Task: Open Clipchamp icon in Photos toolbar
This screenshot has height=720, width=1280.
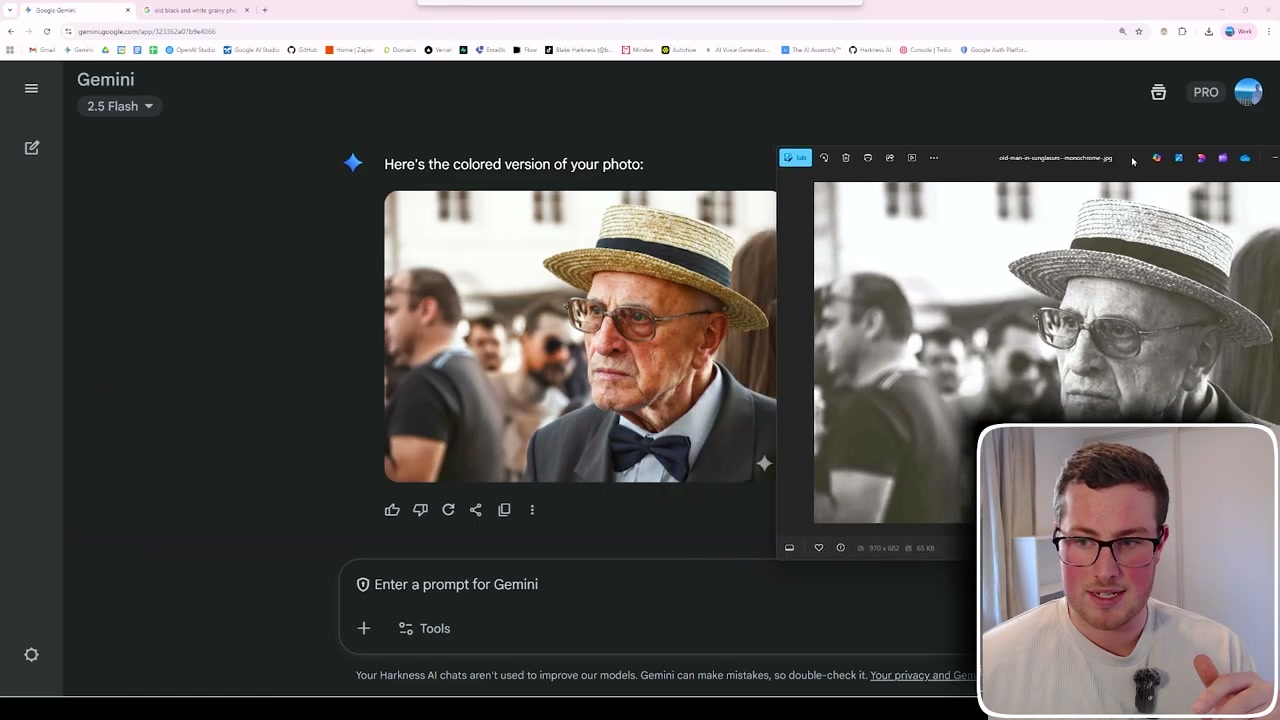Action: pyautogui.click(x=1223, y=158)
